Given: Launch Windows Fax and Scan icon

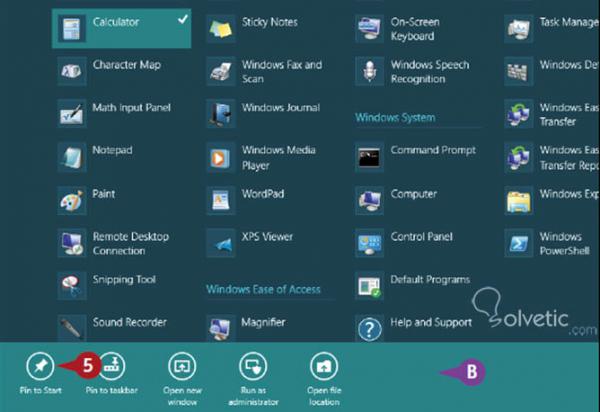Looking at the screenshot, I should tap(221, 71).
